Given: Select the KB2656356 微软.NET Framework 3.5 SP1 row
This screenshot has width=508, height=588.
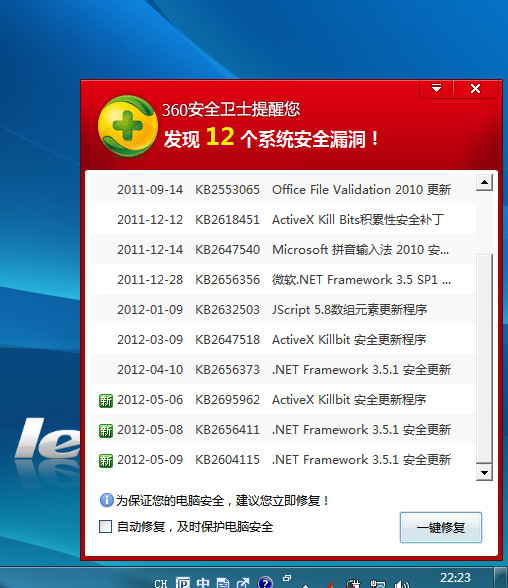Looking at the screenshot, I should (282, 279).
